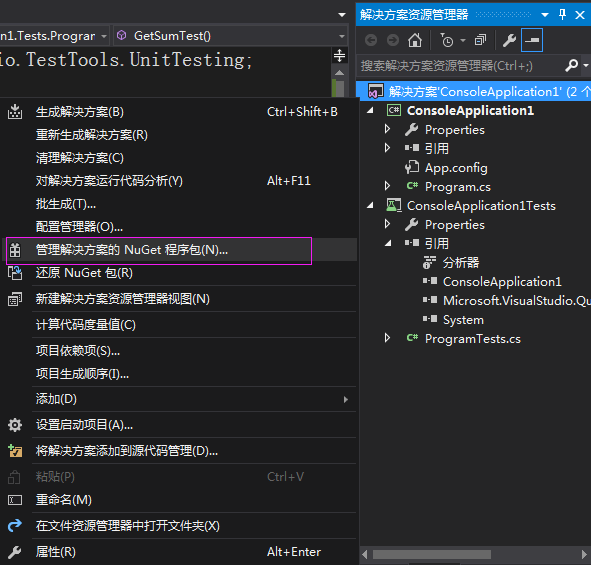
Task: Open 批生成(T)... menu entry
Action: (x=66, y=204)
